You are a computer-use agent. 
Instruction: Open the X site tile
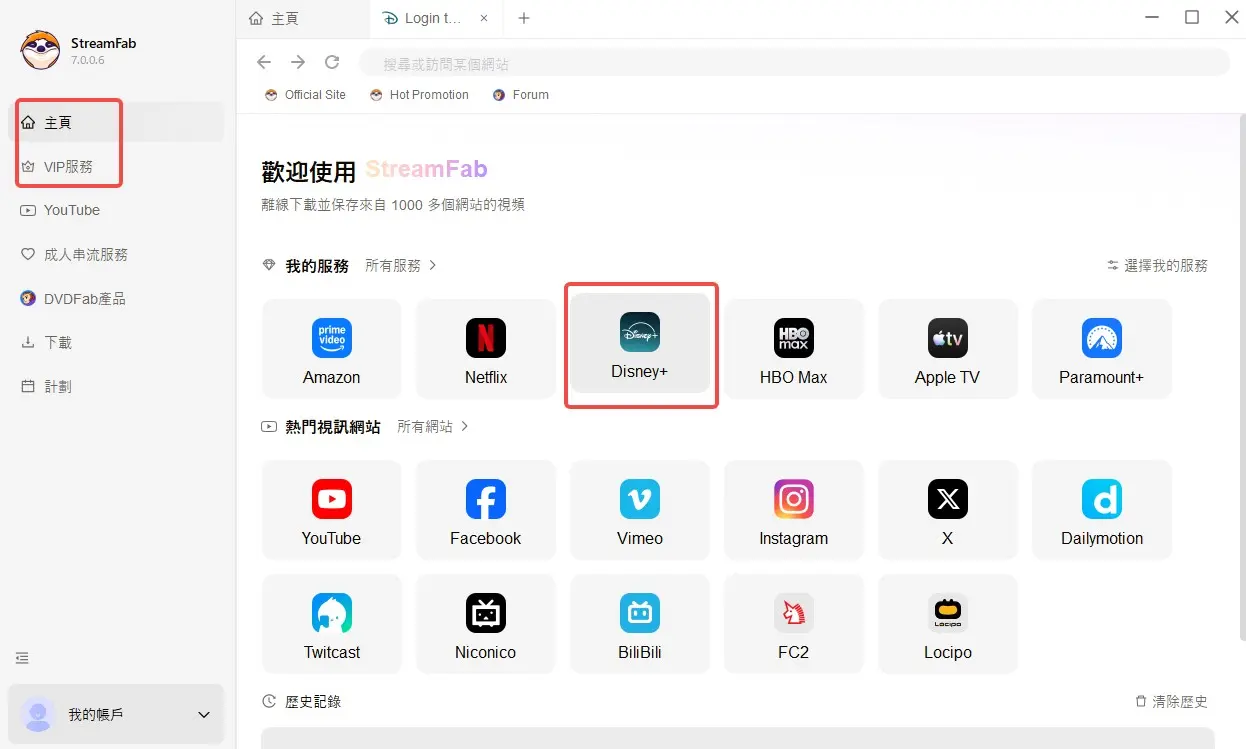pyautogui.click(x=948, y=510)
